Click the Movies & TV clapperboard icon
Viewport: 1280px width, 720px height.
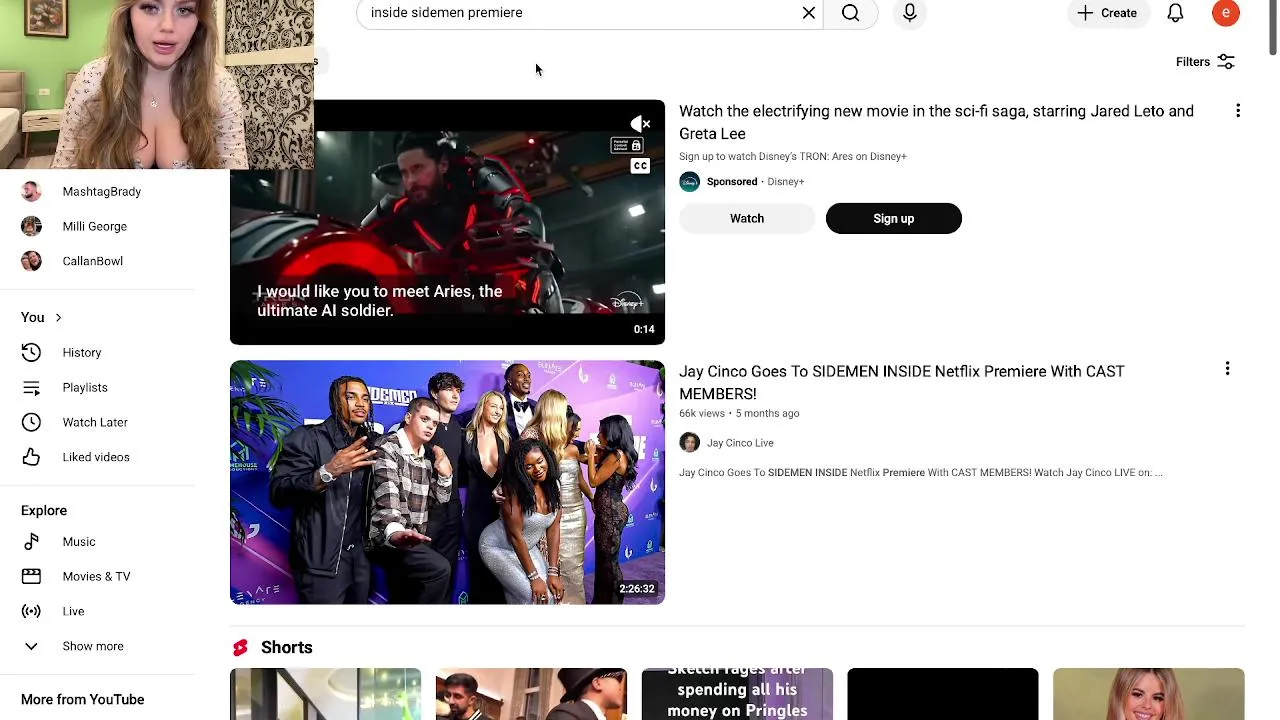[x=31, y=576]
